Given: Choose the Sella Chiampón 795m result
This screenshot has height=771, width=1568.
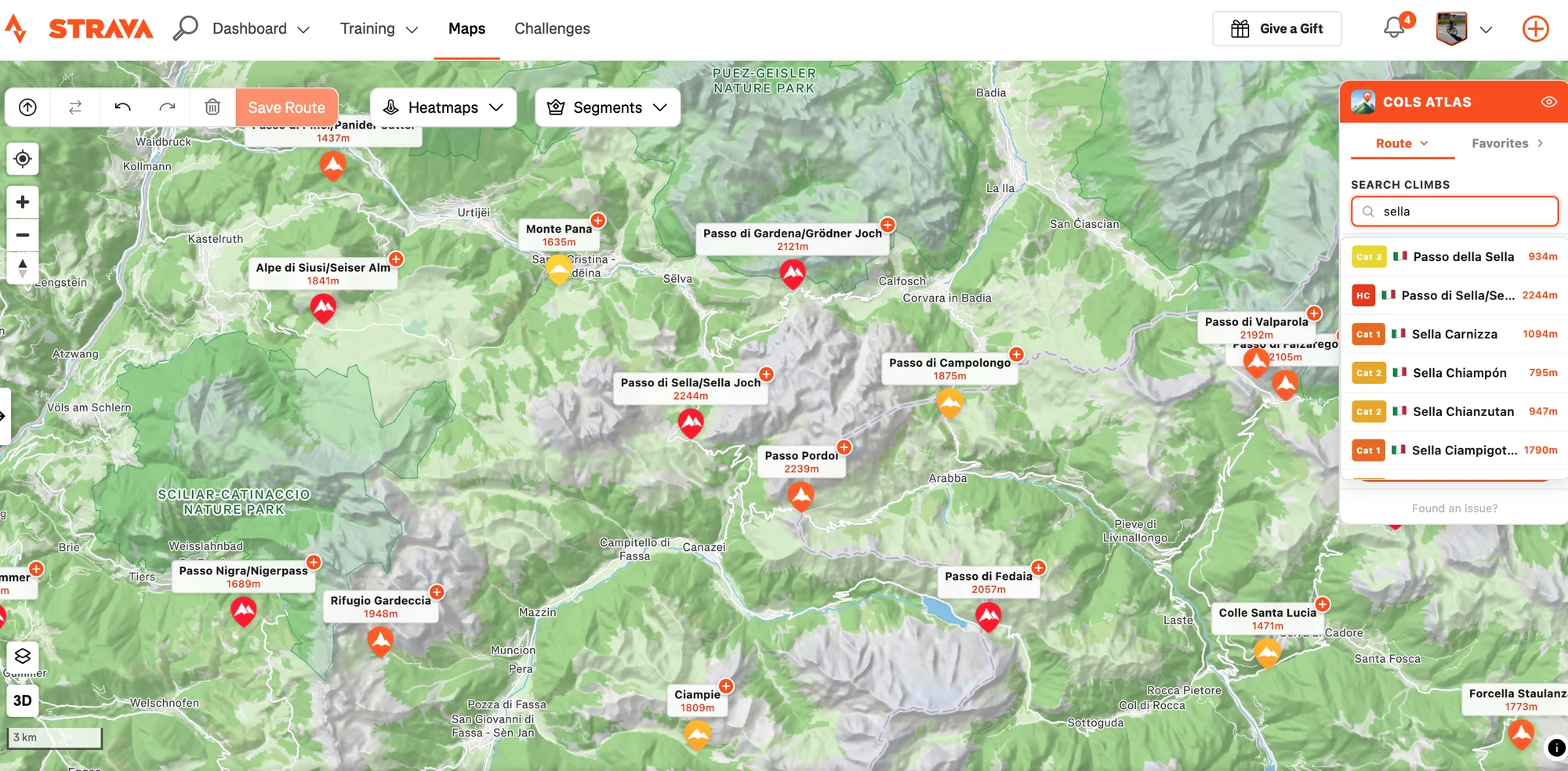Looking at the screenshot, I should pos(1455,373).
